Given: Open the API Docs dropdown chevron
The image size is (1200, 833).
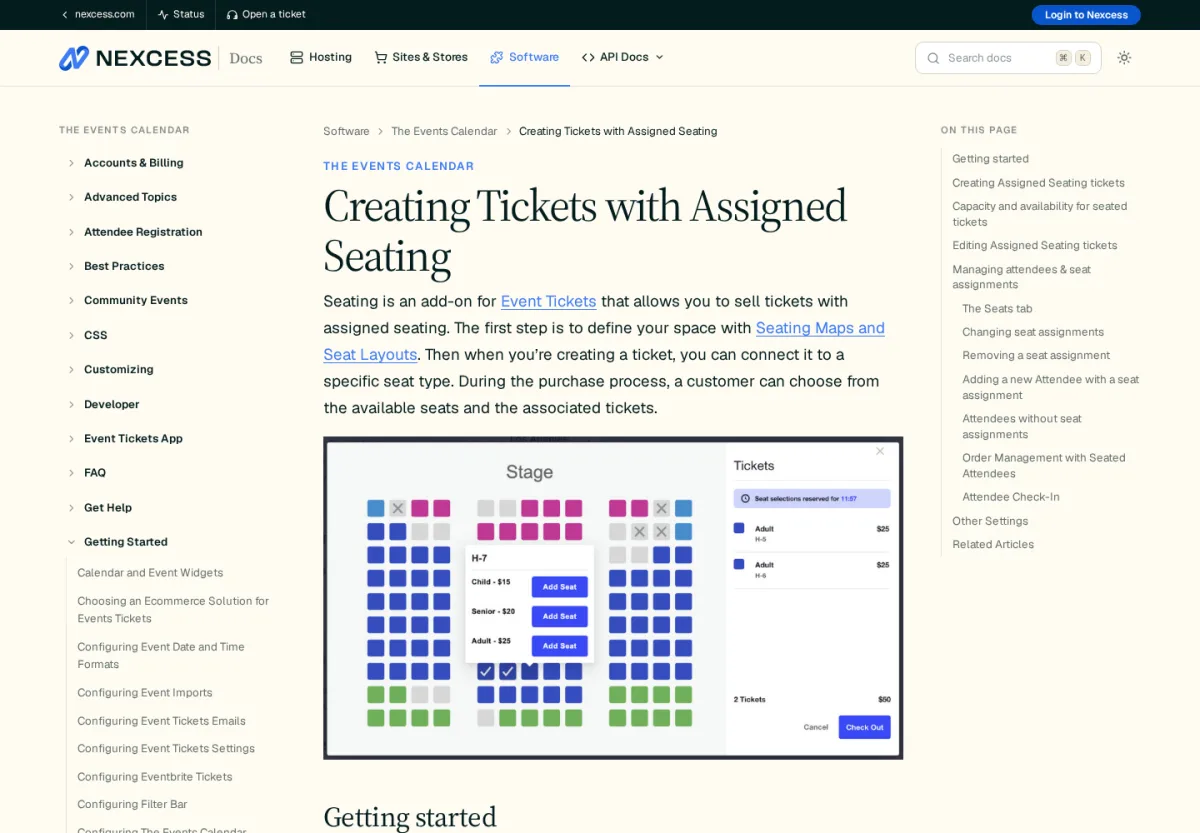Looking at the screenshot, I should click(x=659, y=58).
